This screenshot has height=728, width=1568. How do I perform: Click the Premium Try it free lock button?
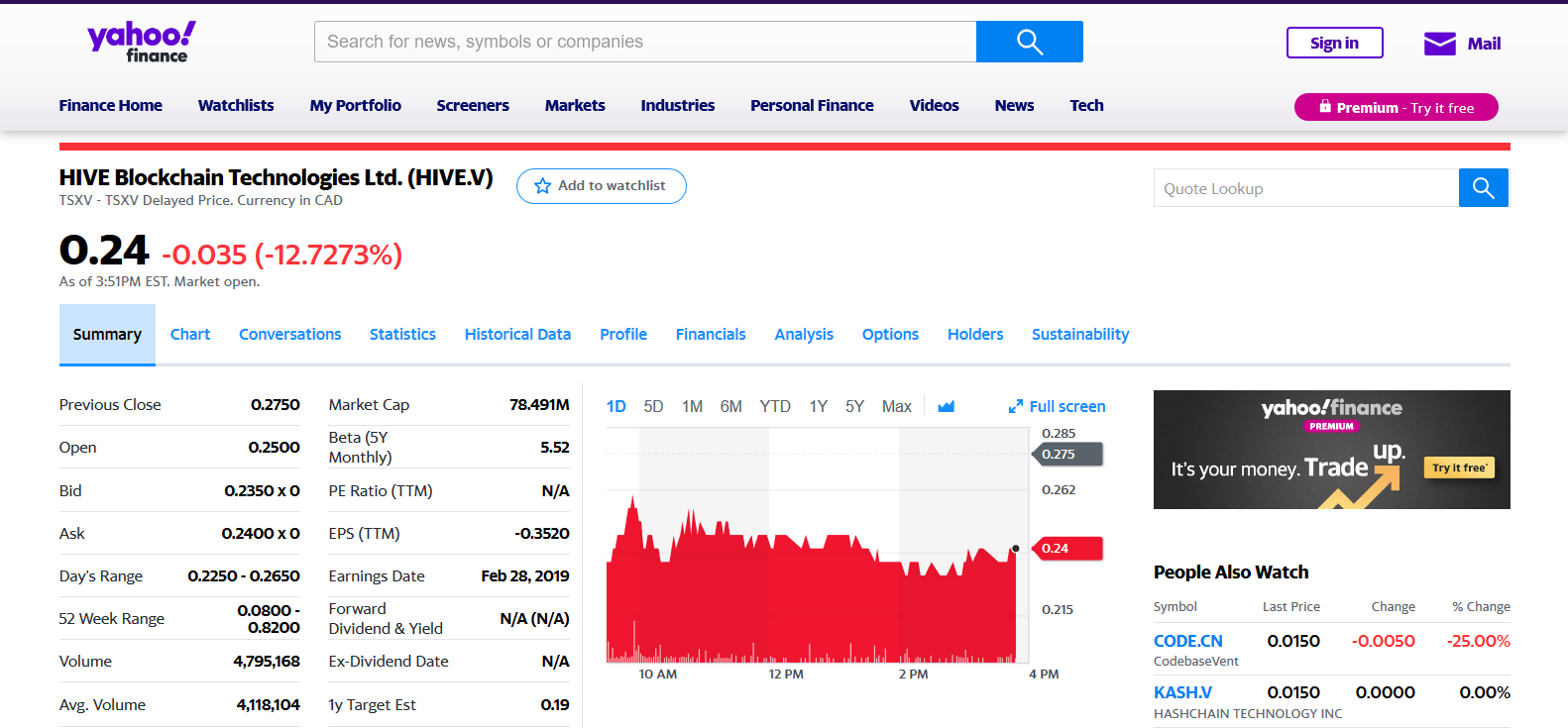tap(1396, 107)
